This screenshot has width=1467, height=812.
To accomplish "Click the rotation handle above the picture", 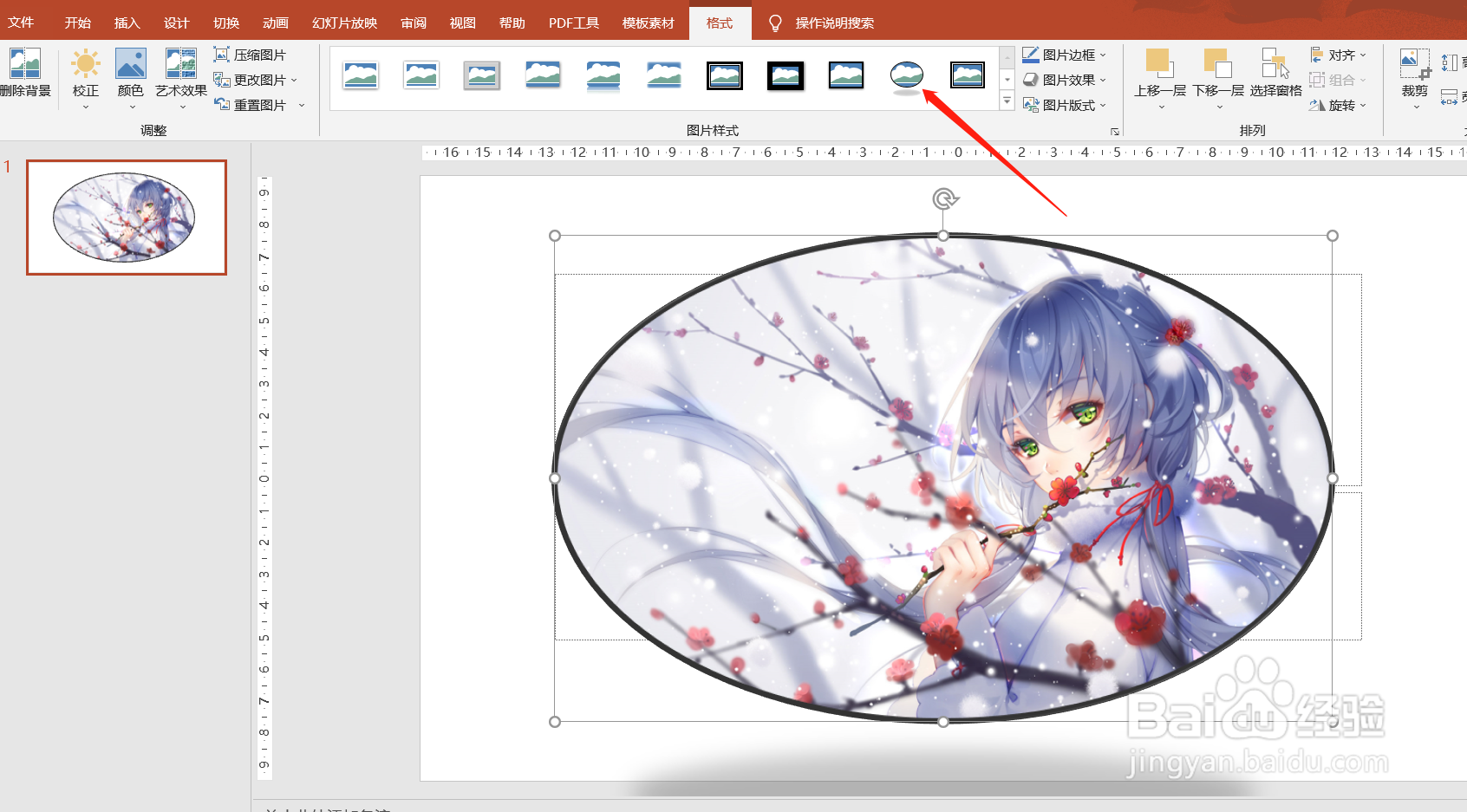I will coord(944,198).
